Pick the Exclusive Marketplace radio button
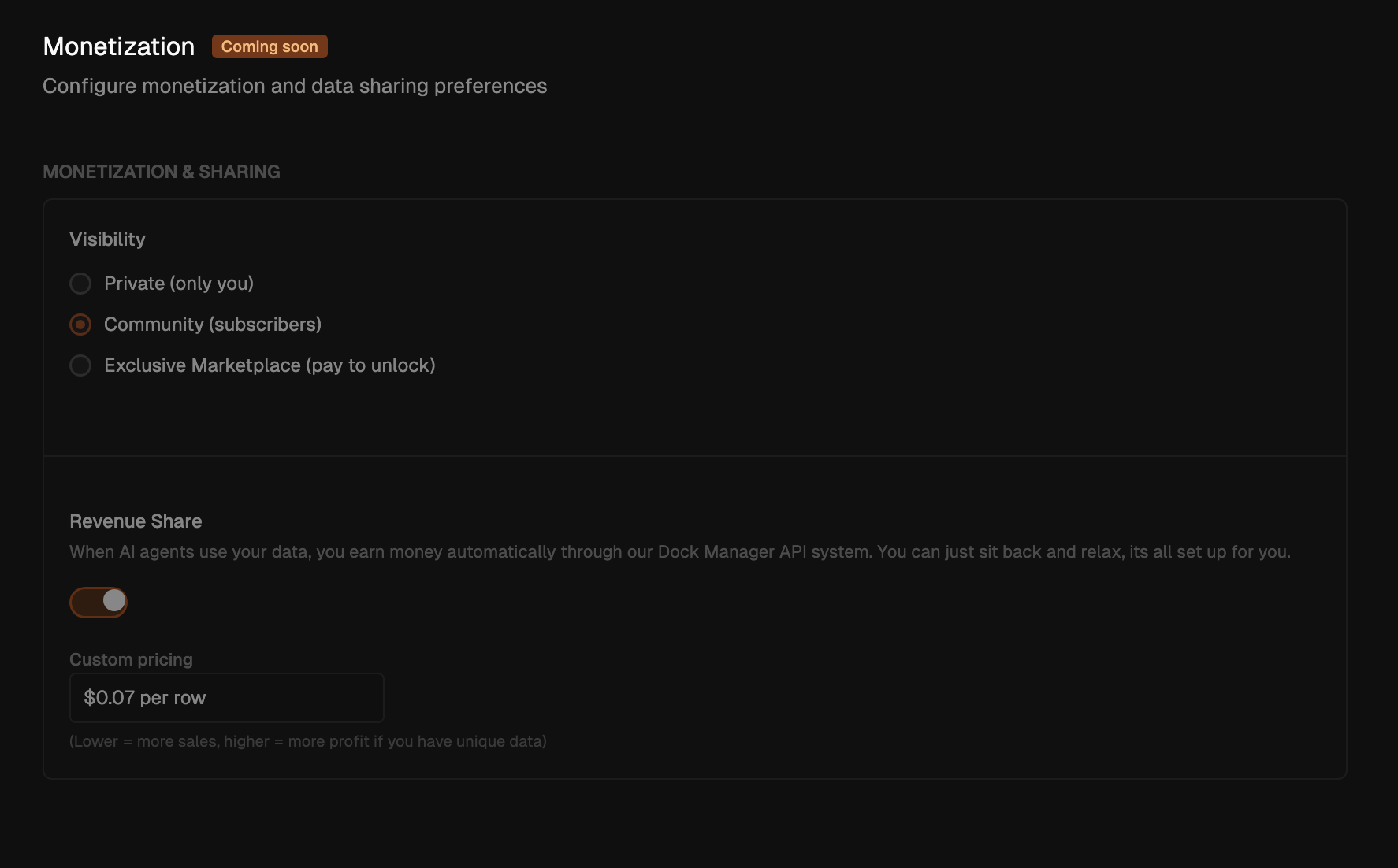 (80, 365)
